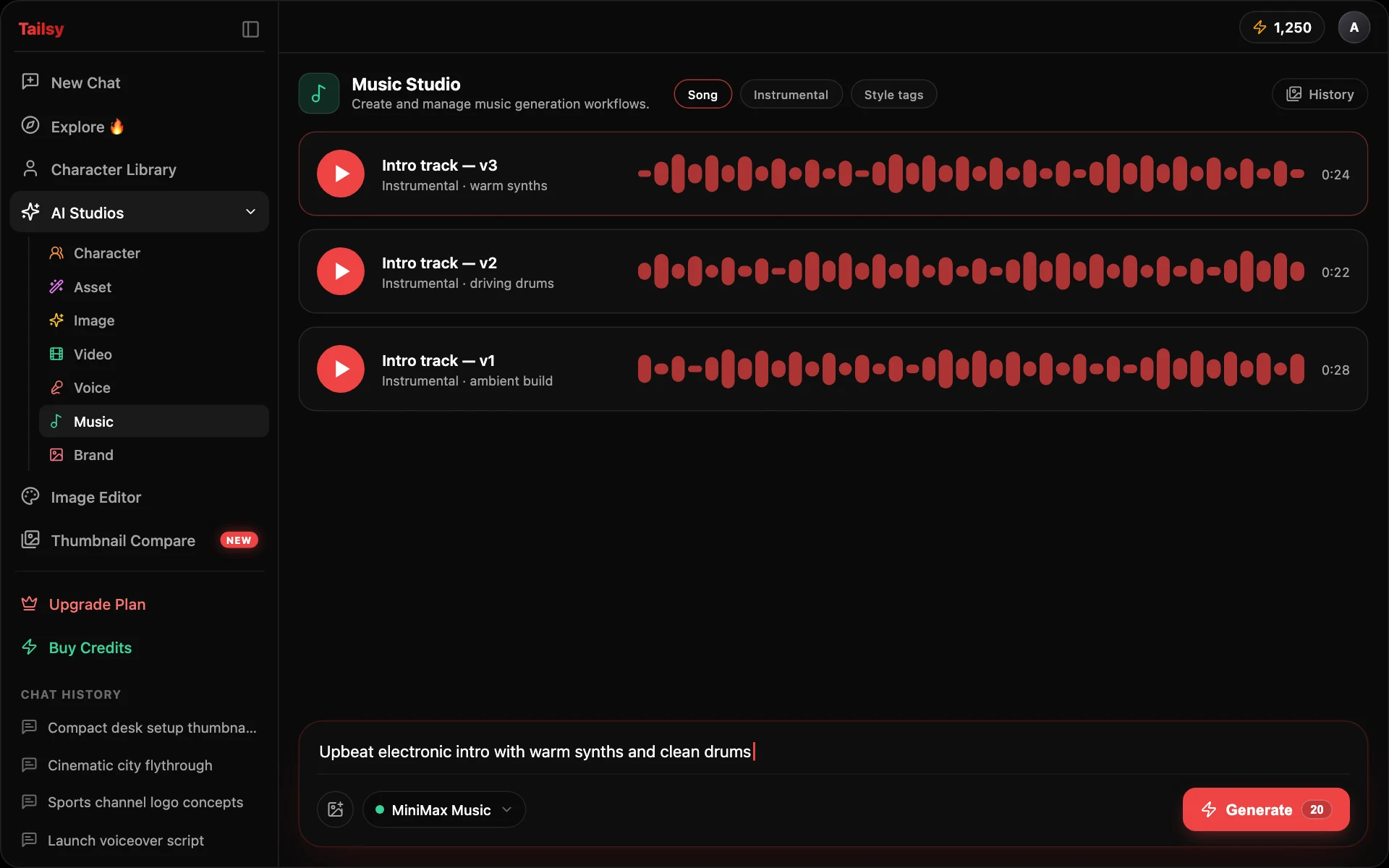Click the Voice microphone icon
Viewport: 1389px width, 868px height.
coord(56,387)
